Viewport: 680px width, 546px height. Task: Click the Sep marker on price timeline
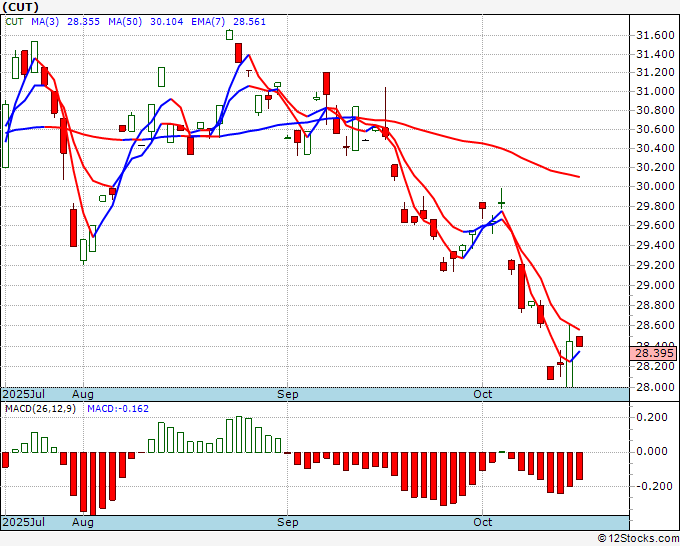pos(288,394)
